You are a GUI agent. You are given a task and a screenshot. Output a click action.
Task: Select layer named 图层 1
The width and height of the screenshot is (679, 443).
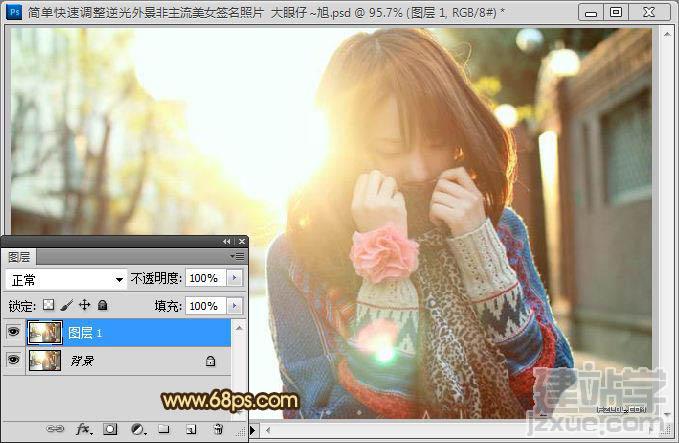point(85,333)
